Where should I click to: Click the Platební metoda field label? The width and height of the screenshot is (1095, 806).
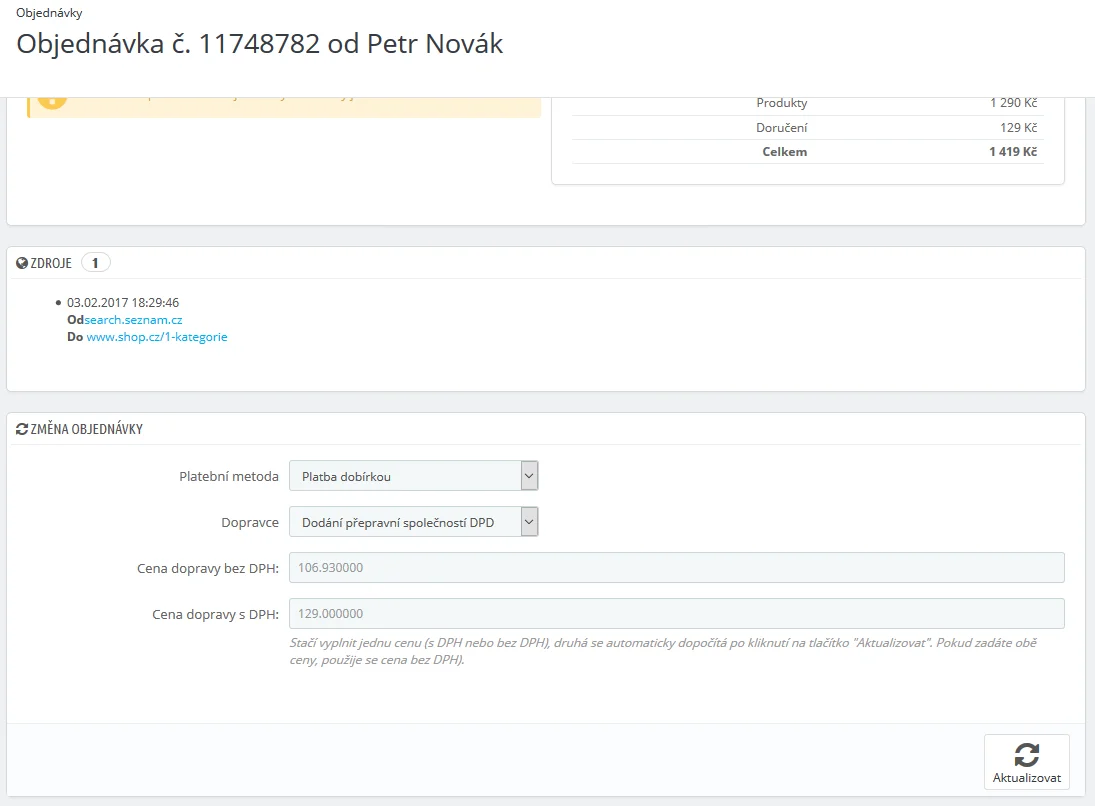tap(228, 476)
